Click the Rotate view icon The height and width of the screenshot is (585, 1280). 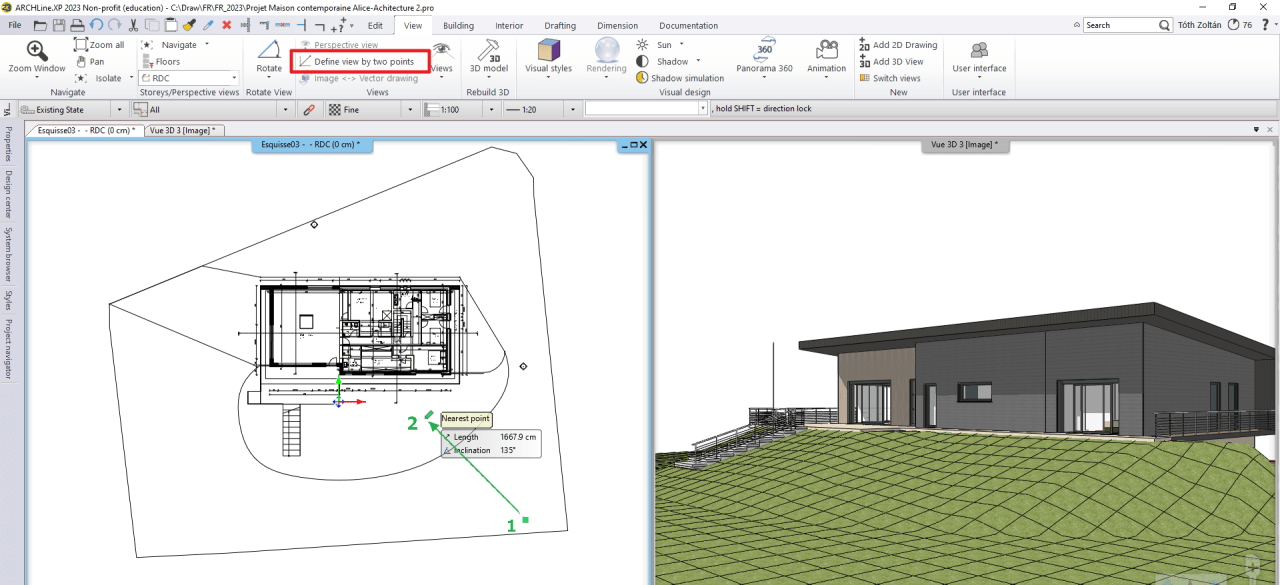[x=268, y=50]
